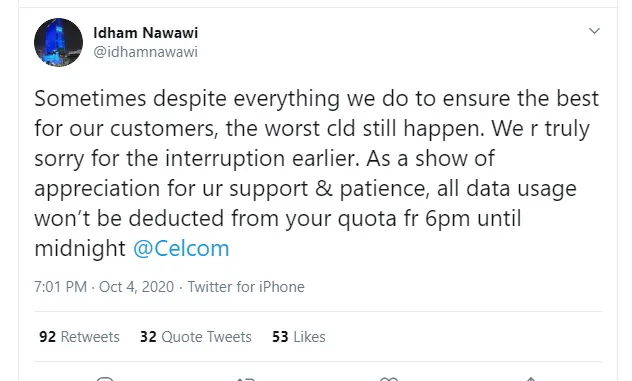
Task: Click the Idham Nawawi display name
Action: (x=146, y=33)
